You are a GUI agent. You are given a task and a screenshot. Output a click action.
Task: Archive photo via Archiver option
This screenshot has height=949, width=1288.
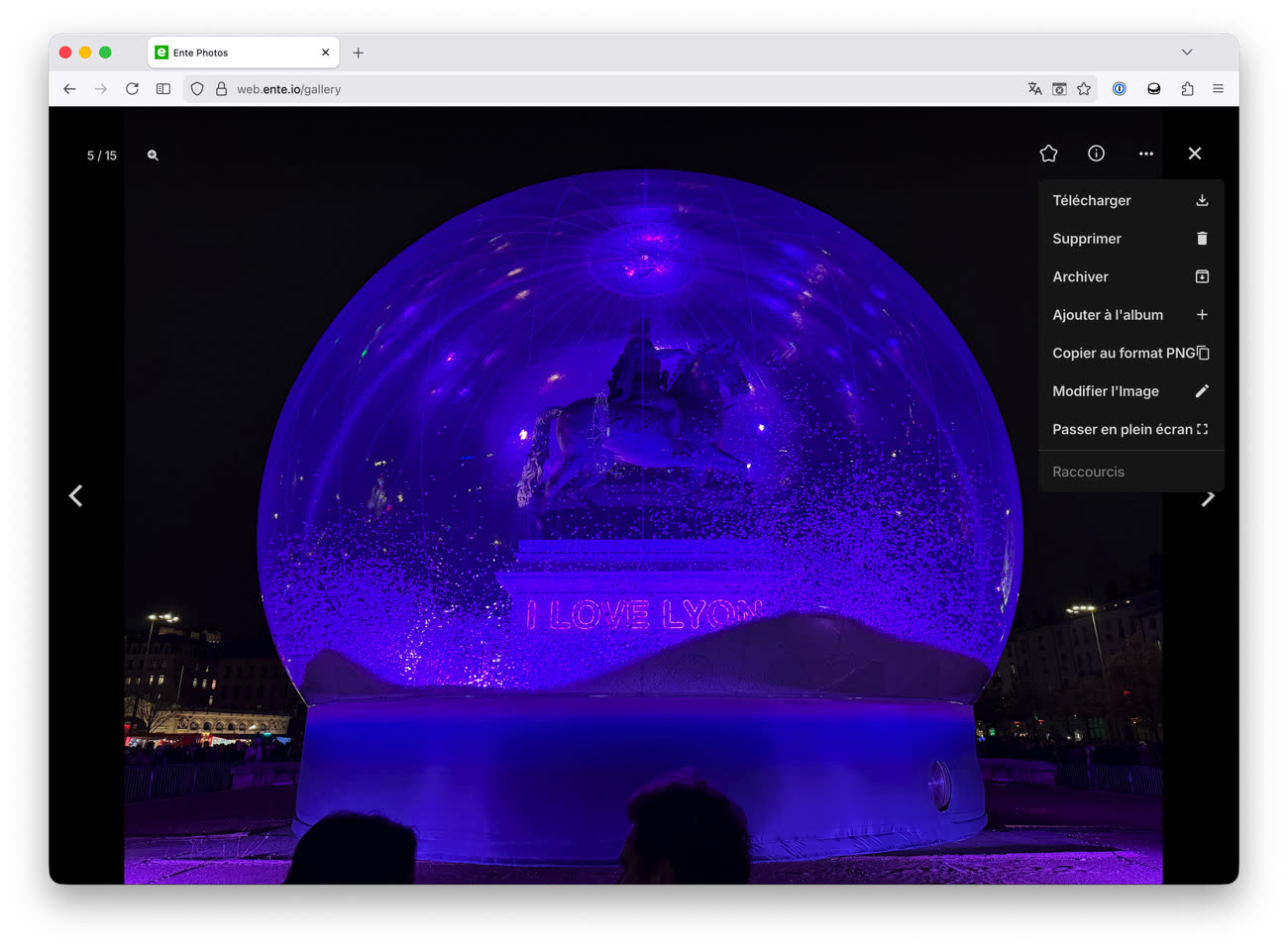[1129, 276]
